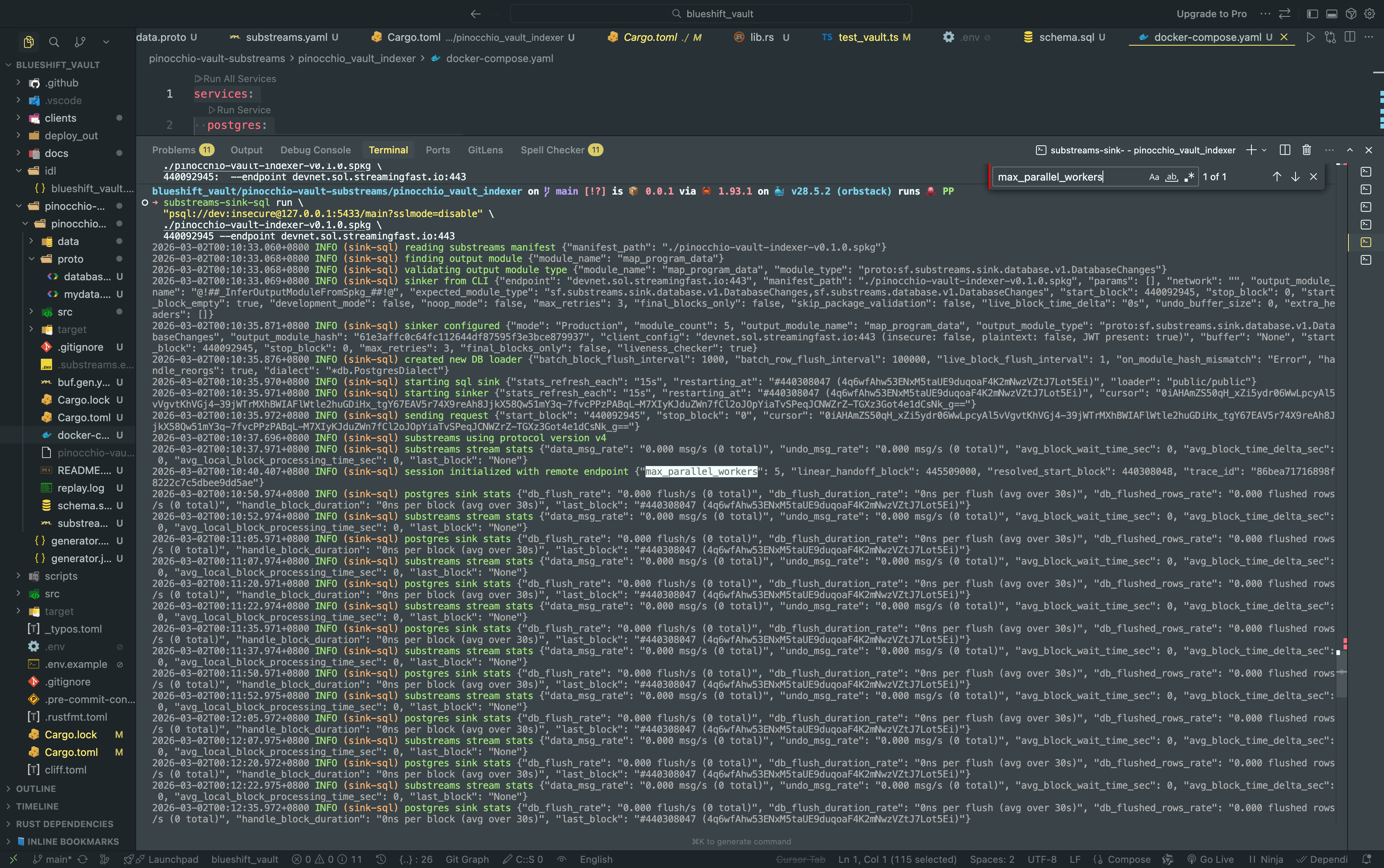
Task: Open the schema.sql editor tab
Action: point(1066,37)
